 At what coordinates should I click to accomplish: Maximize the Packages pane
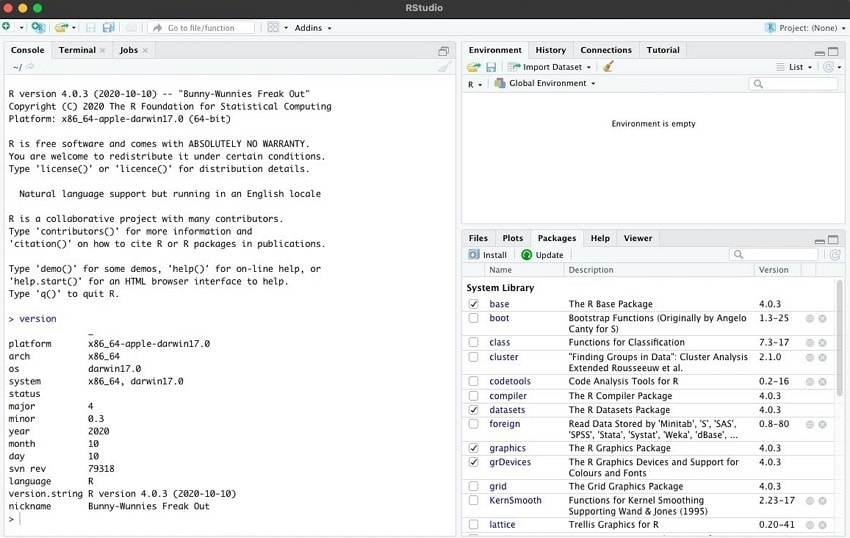833,240
